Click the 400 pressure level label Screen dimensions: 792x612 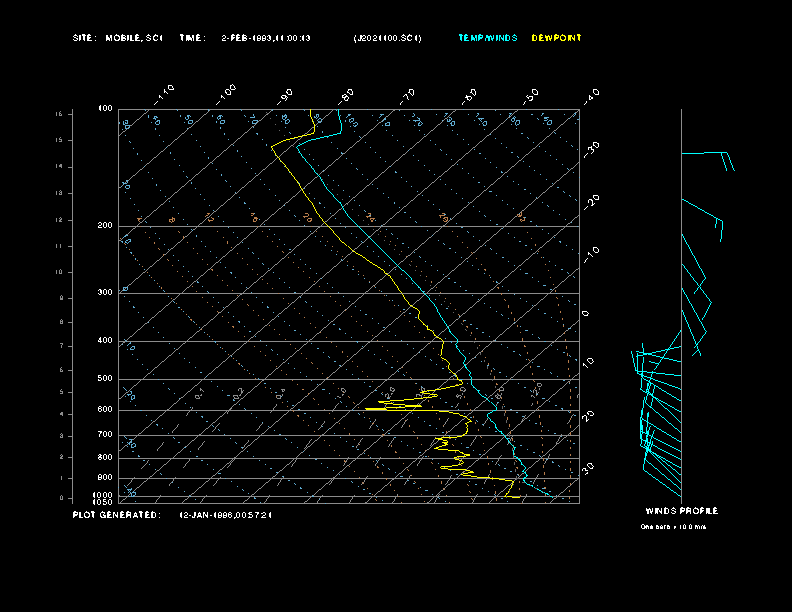point(105,341)
